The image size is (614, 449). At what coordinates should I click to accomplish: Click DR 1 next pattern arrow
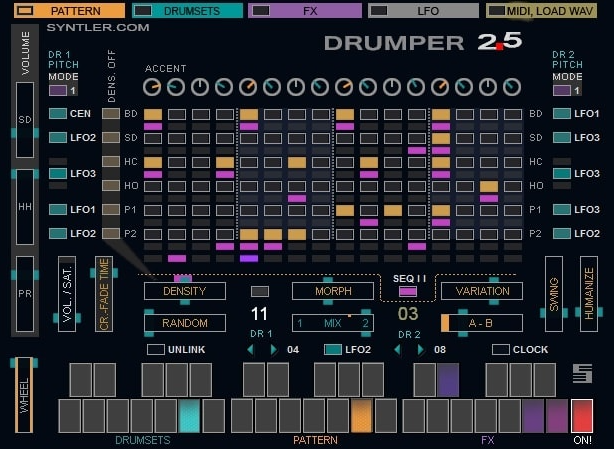274,350
